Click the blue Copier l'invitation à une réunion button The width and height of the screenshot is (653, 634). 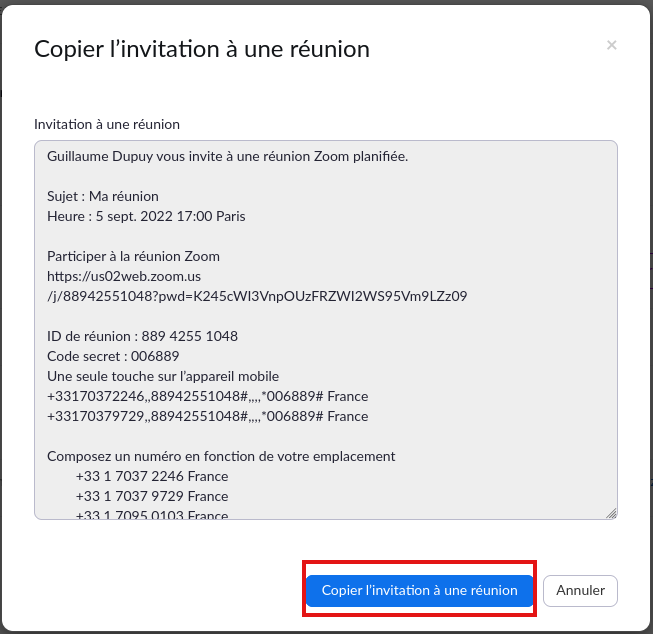[x=419, y=590]
